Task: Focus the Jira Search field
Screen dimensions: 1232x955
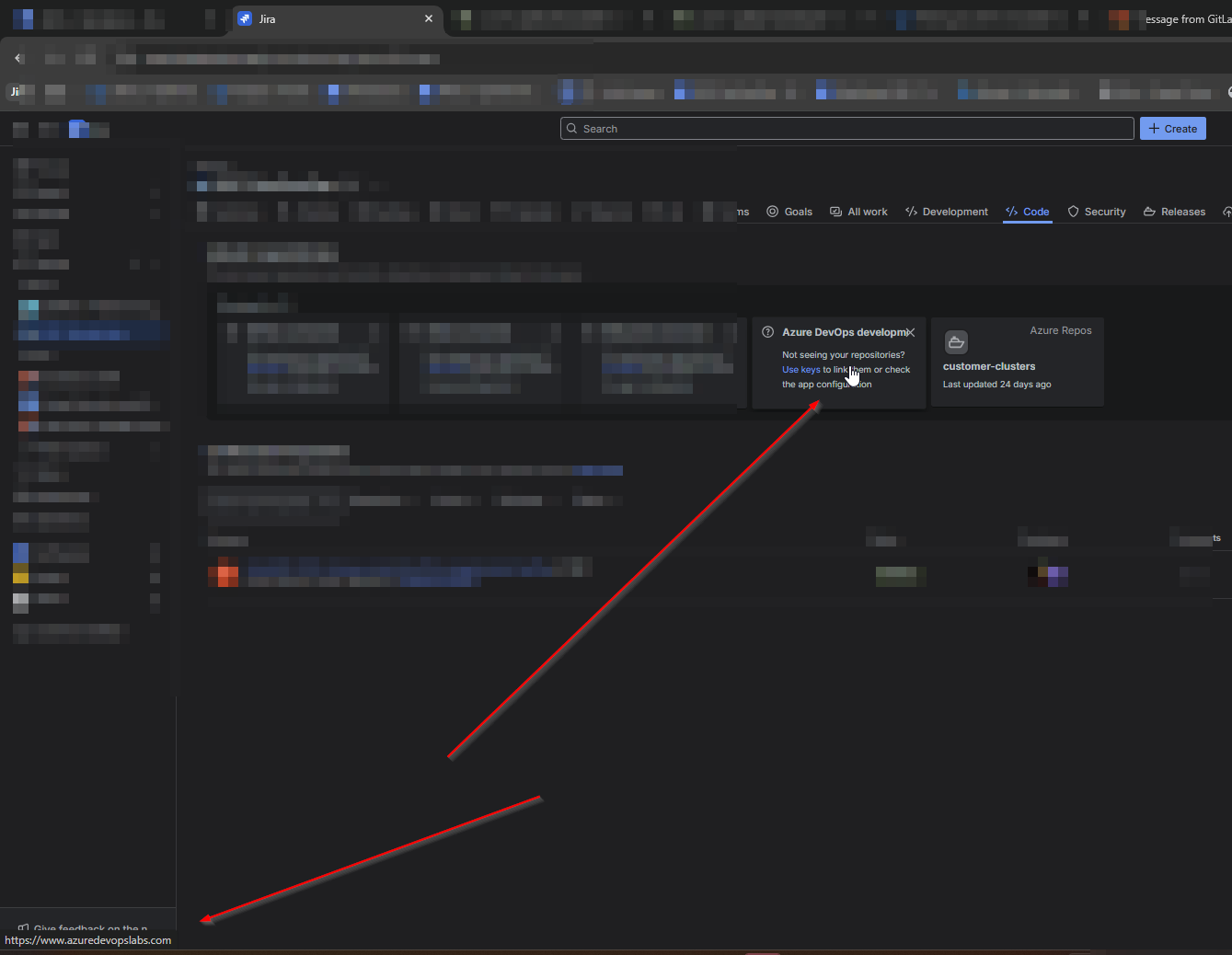Action: click(x=847, y=129)
